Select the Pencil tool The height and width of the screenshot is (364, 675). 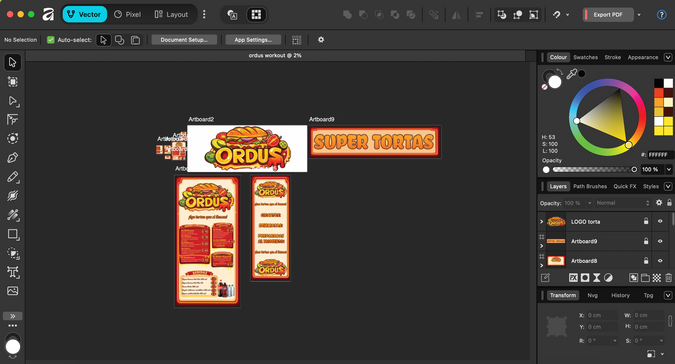pos(12,177)
